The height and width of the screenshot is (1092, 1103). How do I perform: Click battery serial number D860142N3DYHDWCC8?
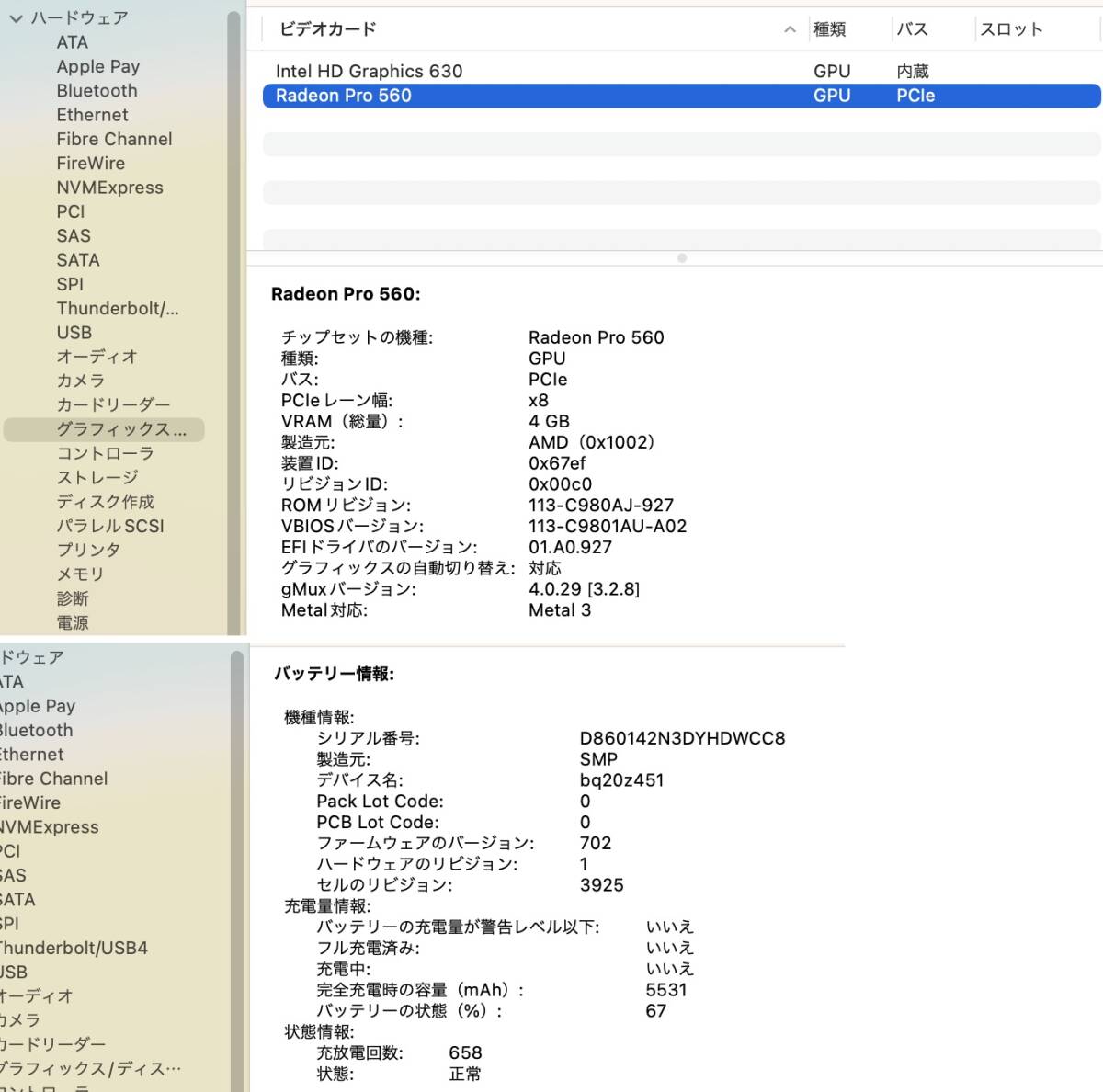tap(682, 738)
